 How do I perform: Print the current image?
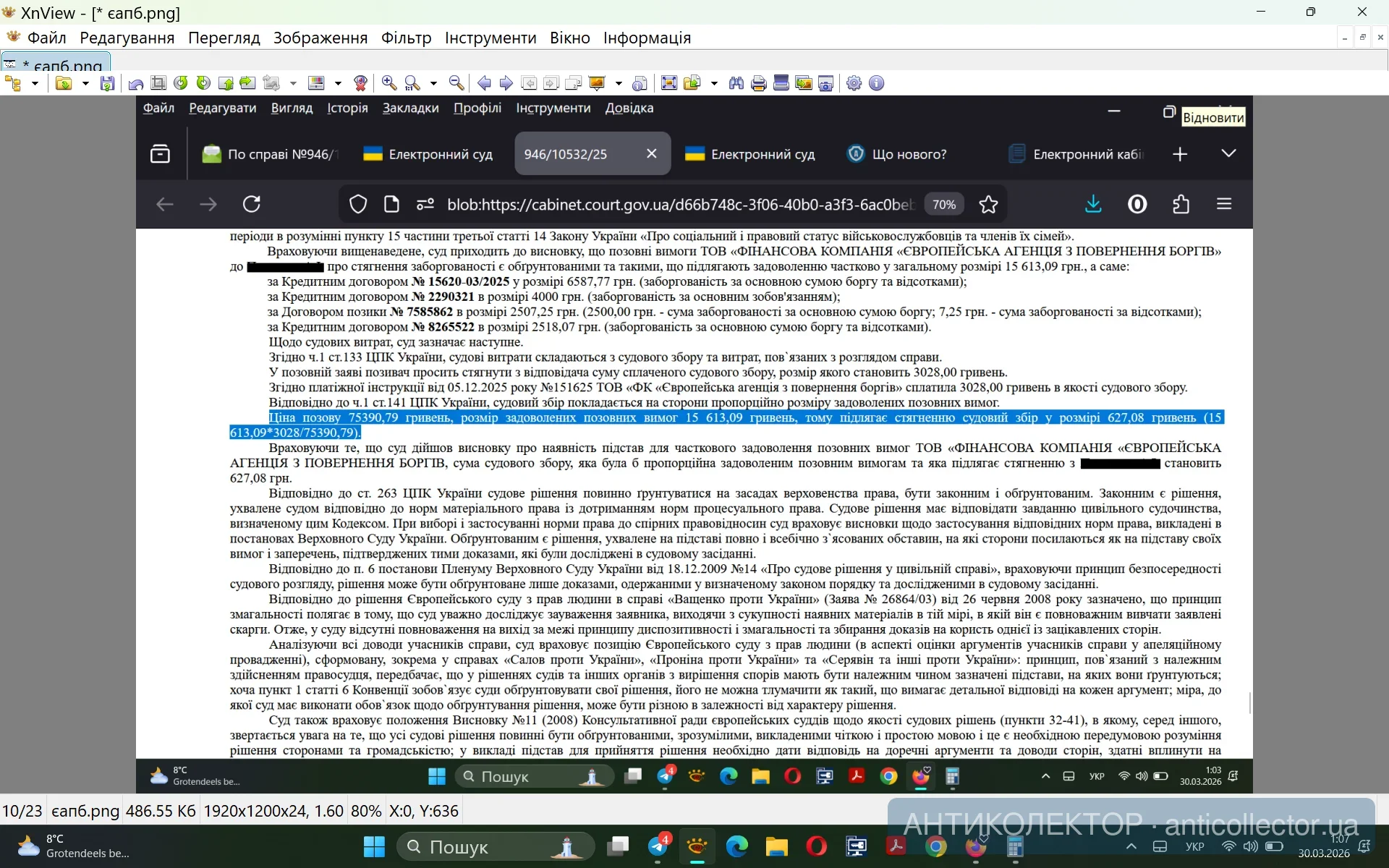point(758,83)
